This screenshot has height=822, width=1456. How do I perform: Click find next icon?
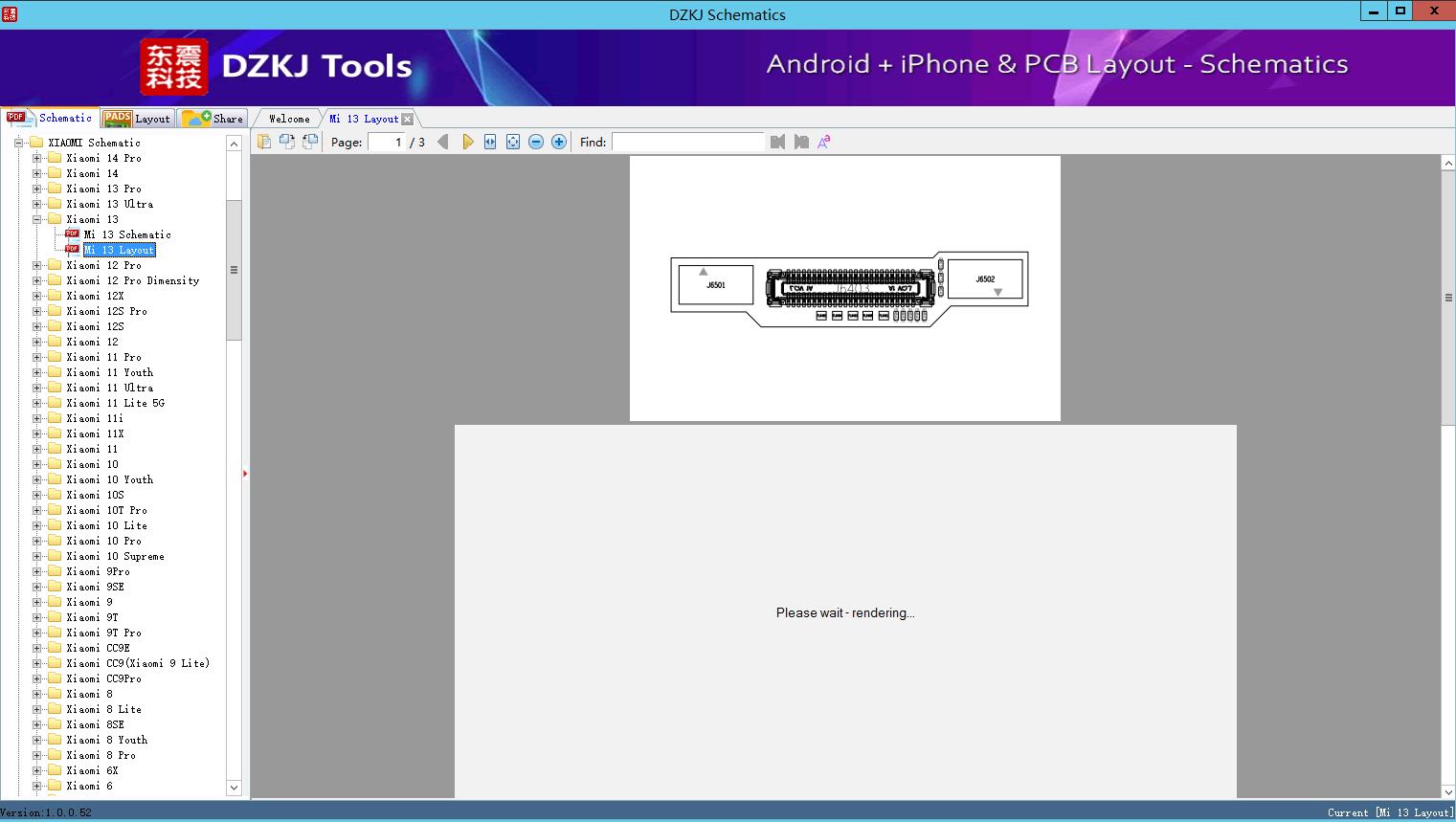[801, 142]
